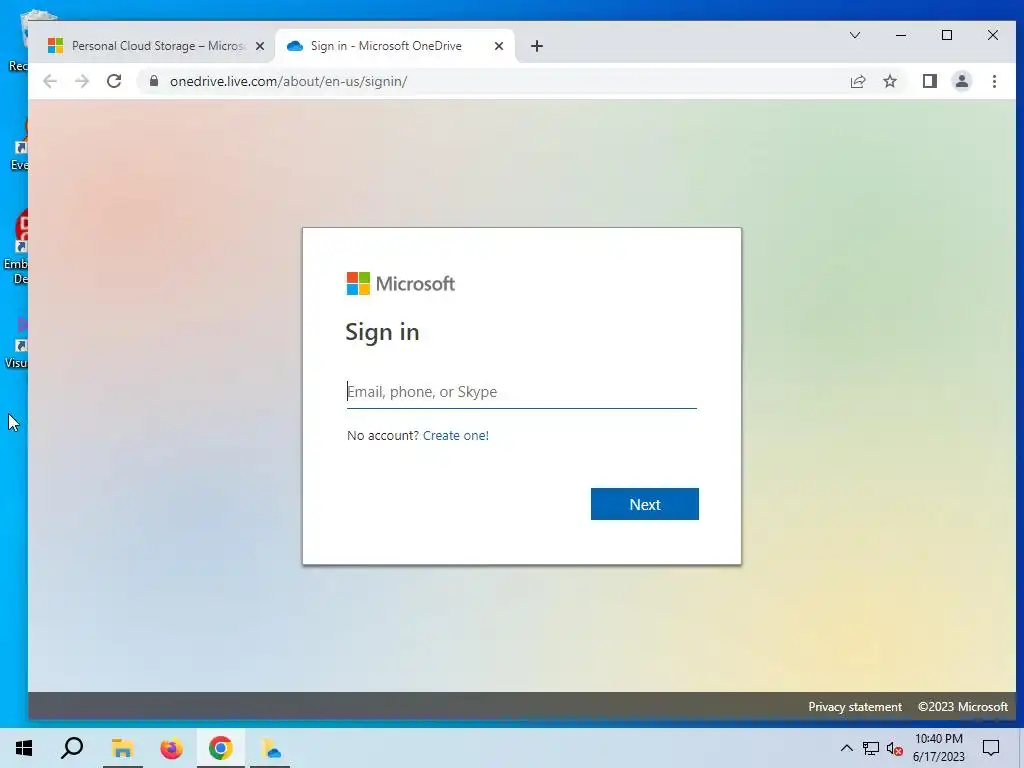The image size is (1024, 768).
Task: Open the notification center icon
Action: coord(991,748)
